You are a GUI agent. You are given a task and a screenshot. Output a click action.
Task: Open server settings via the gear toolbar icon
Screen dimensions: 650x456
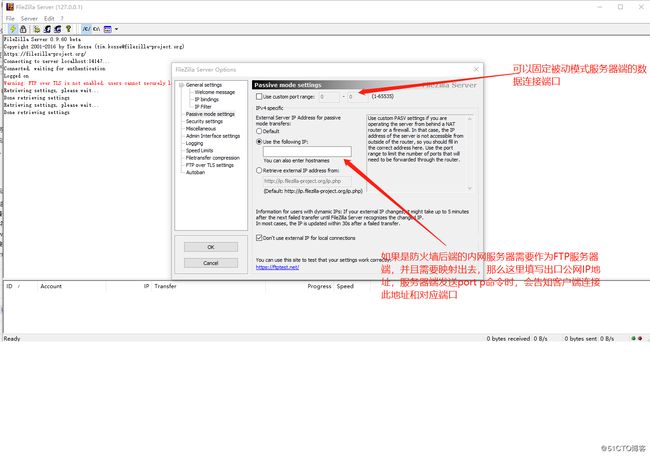coord(37,29)
